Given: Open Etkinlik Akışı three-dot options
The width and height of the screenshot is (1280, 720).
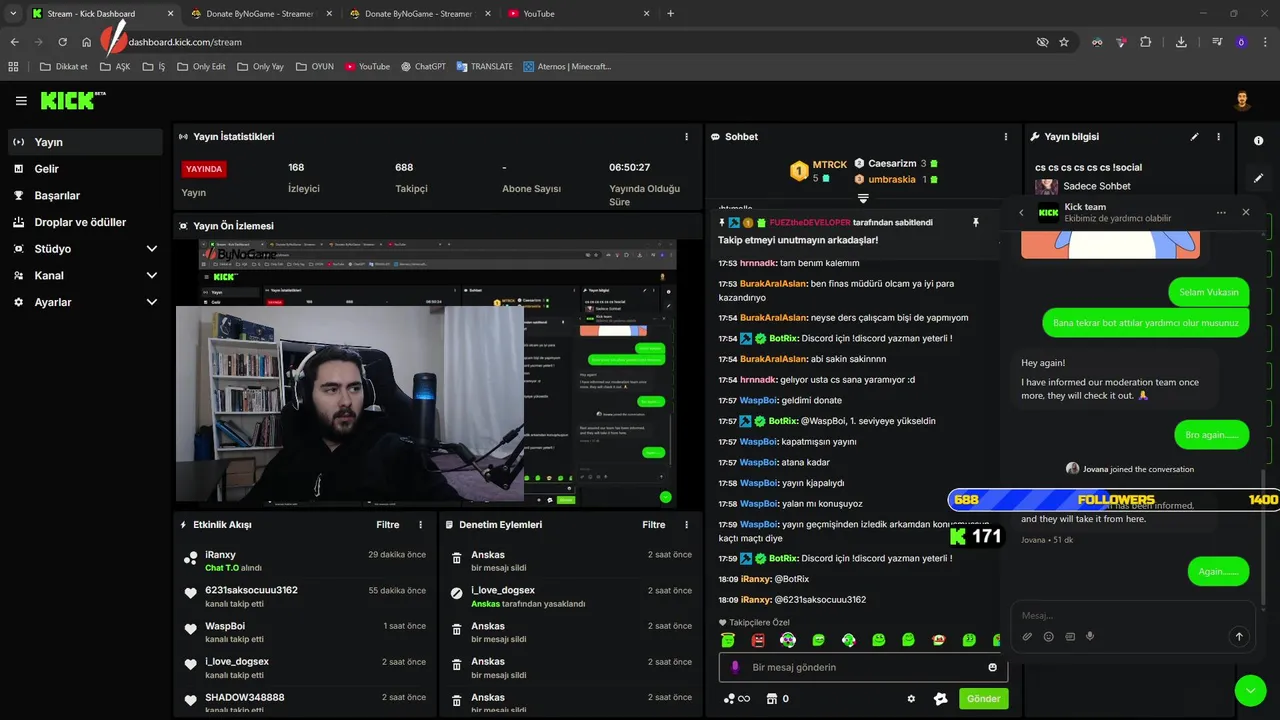Looking at the screenshot, I should tap(420, 525).
